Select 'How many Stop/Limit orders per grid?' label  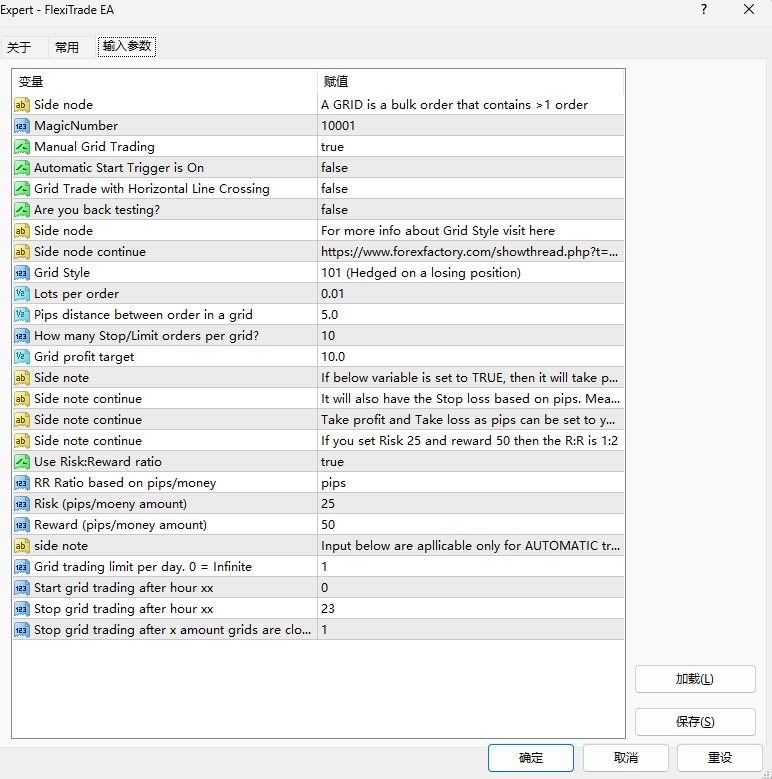pyautogui.click(x=147, y=336)
